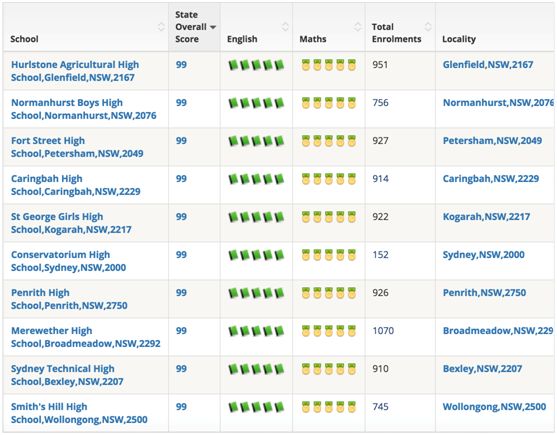This screenshot has width=557, height=435.
Task: Sort table by School column arrows
Action: click(161, 27)
